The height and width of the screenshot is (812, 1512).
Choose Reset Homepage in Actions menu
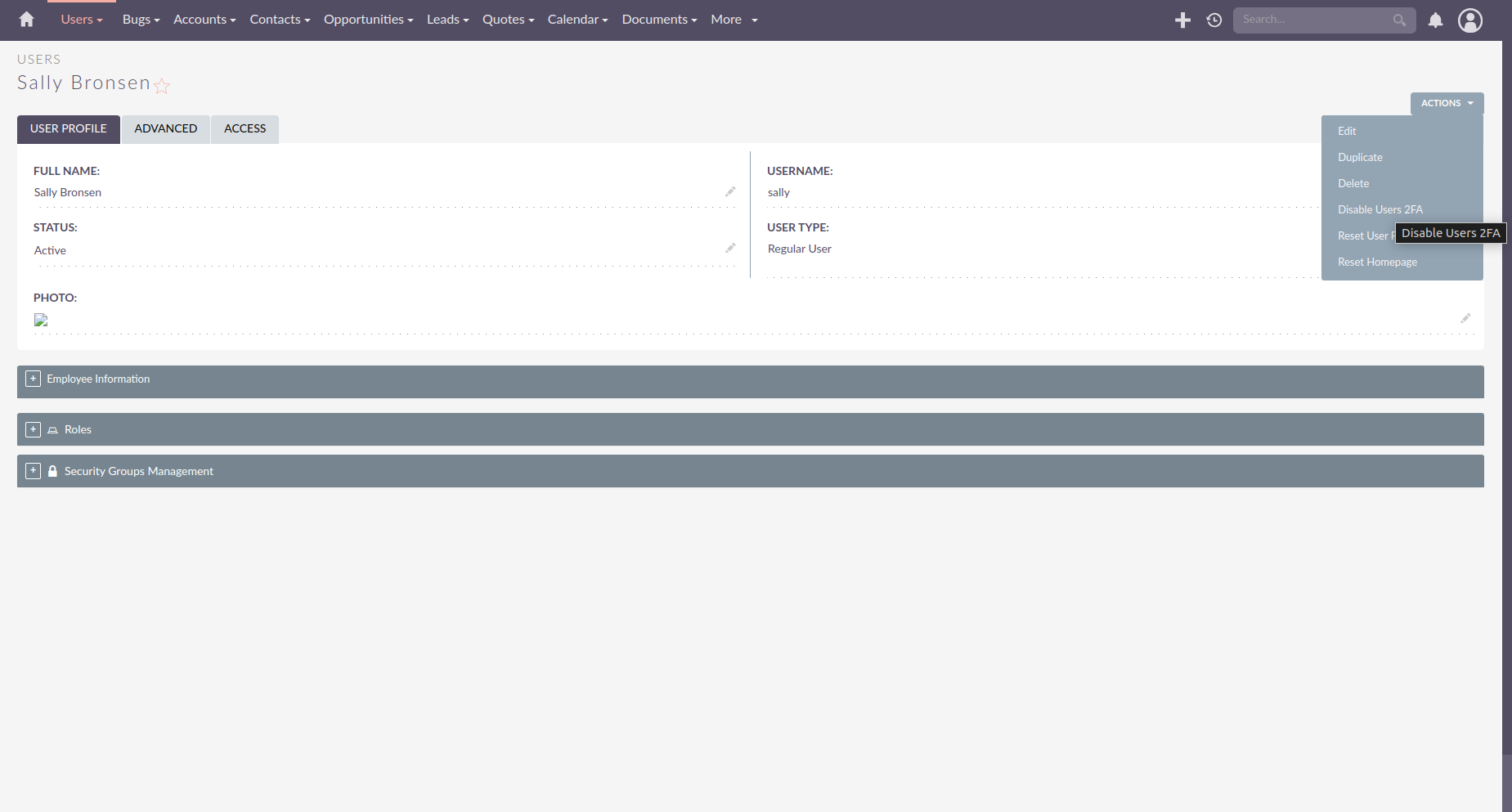(1377, 262)
